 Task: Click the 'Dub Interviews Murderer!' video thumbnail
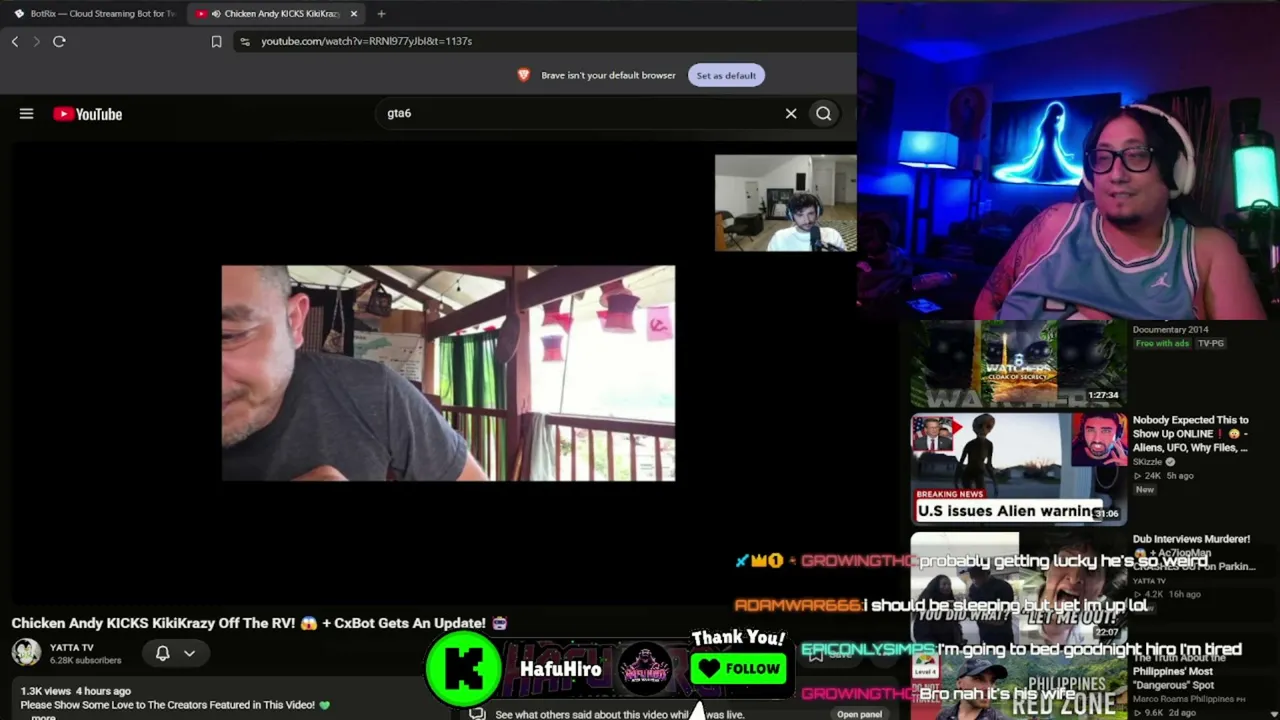[1018, 590]
